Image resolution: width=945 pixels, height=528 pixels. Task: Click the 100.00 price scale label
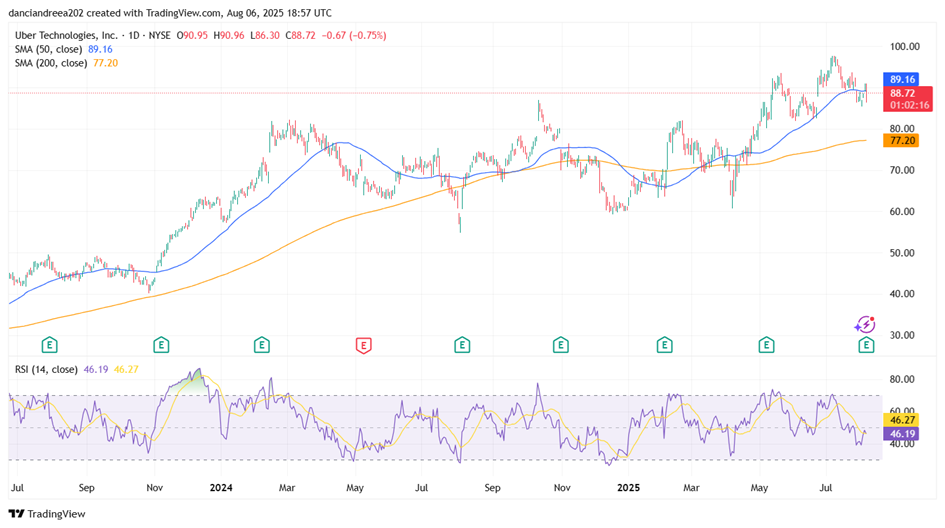pyautogui.click(x=905, y=47)
